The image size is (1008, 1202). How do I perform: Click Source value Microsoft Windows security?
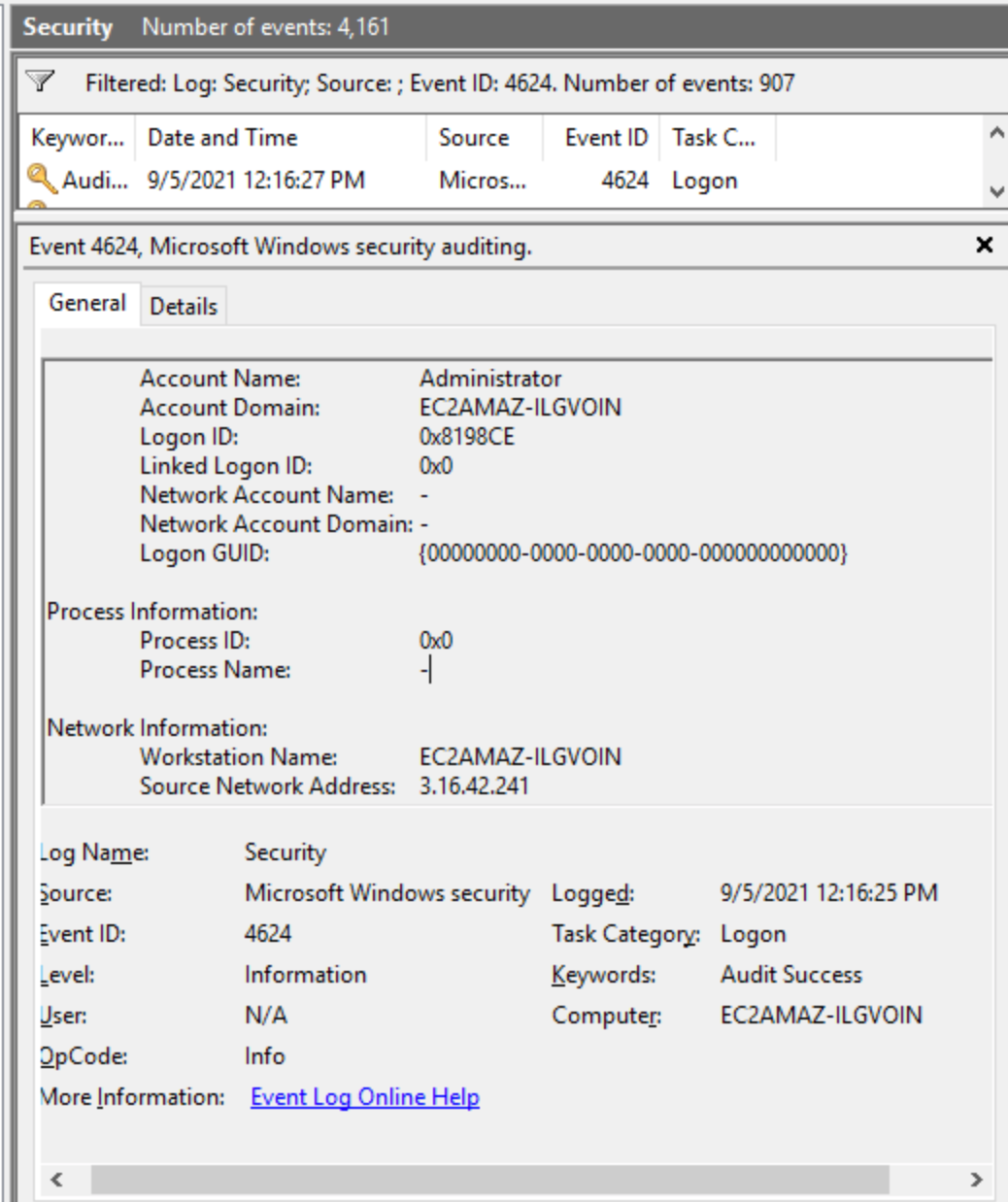click(x=387, y=893)
